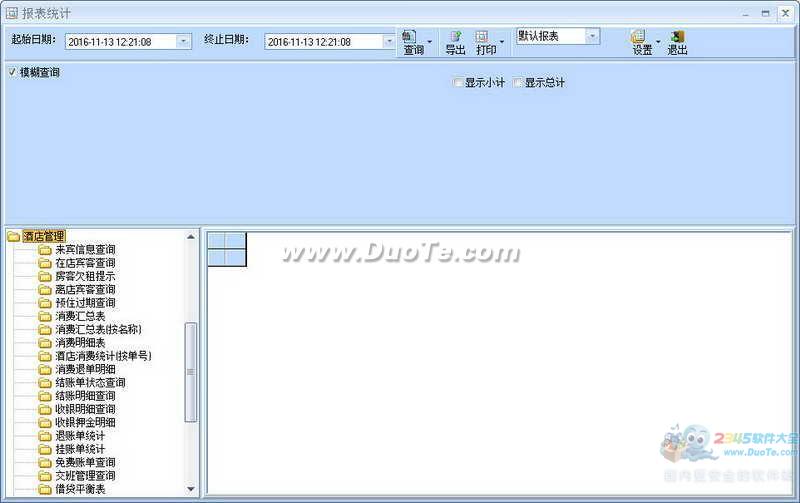Click the folder icon beside 消费退单明细
This screenshot has height=503, width=800.
pyautogui.click(x=45, y=369)
